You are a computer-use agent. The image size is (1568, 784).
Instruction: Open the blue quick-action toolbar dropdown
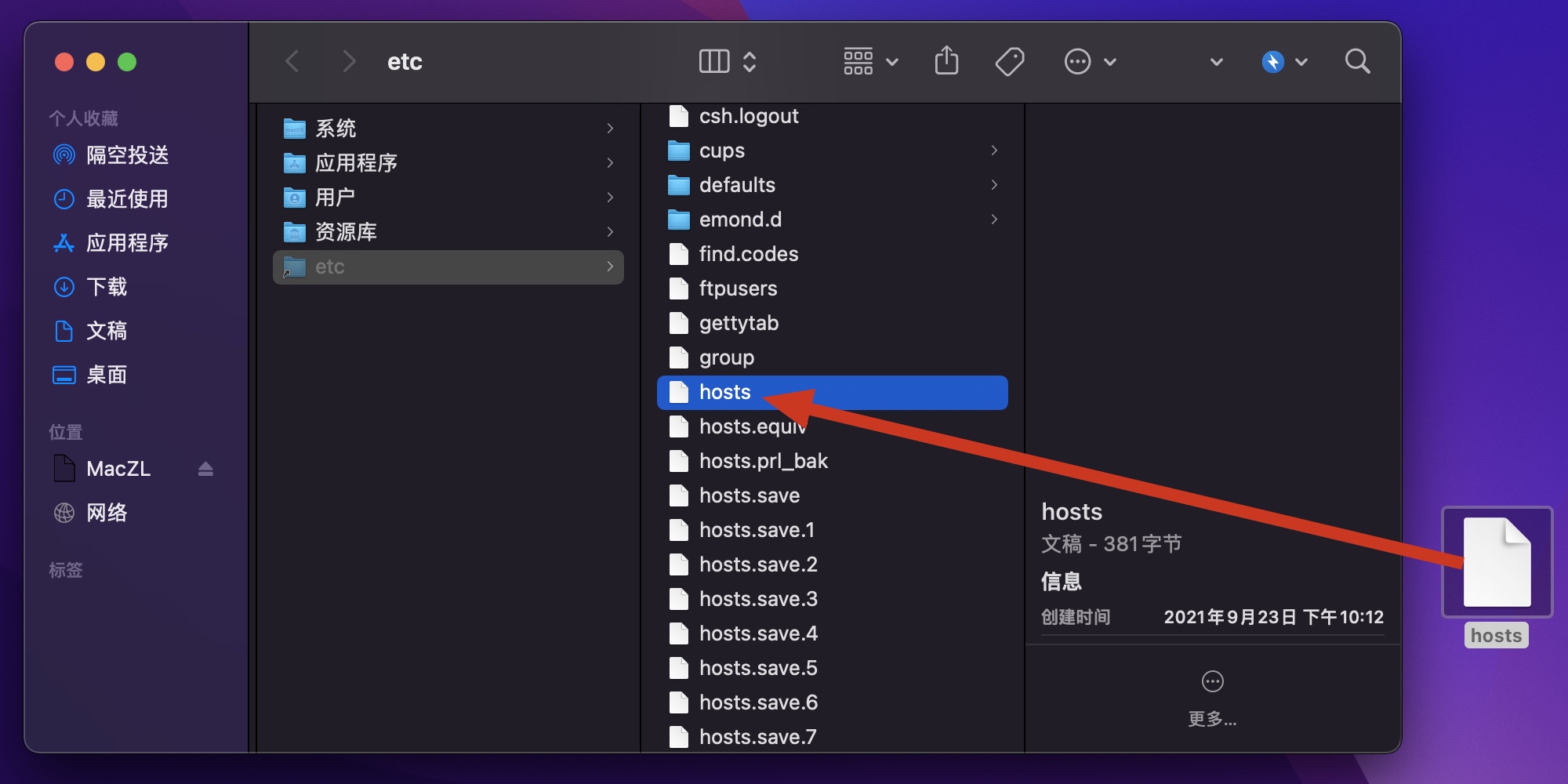pos(1283,61)
